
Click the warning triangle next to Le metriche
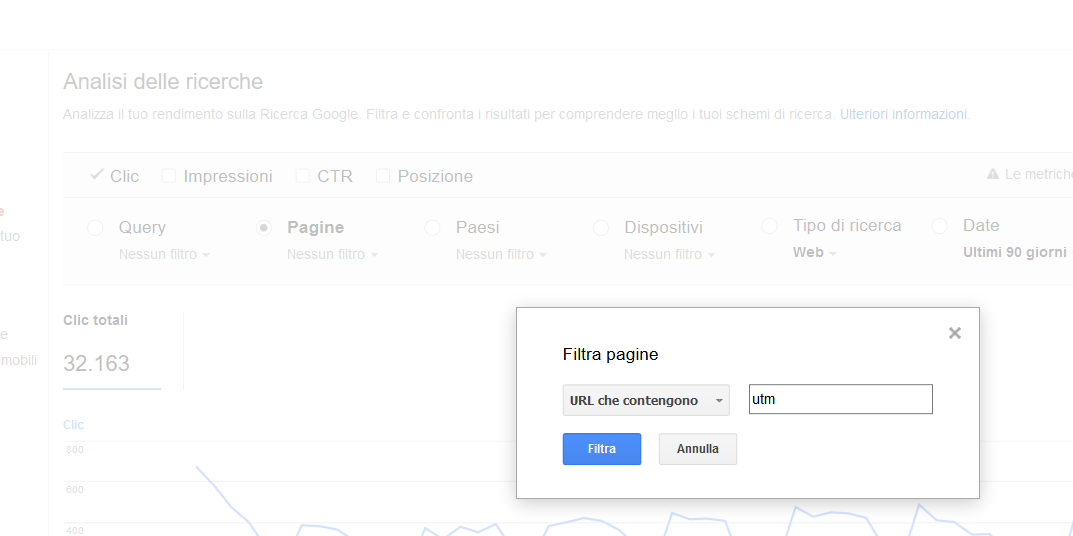[x=992, y=174]
